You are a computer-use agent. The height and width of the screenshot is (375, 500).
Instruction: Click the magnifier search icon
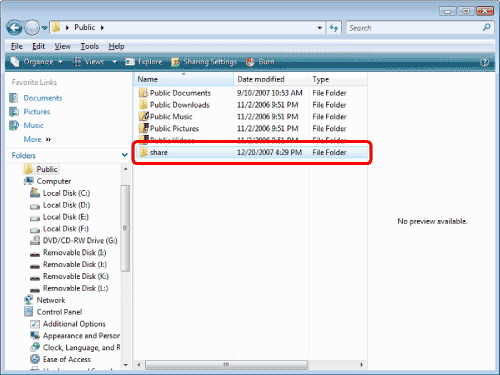487,27
